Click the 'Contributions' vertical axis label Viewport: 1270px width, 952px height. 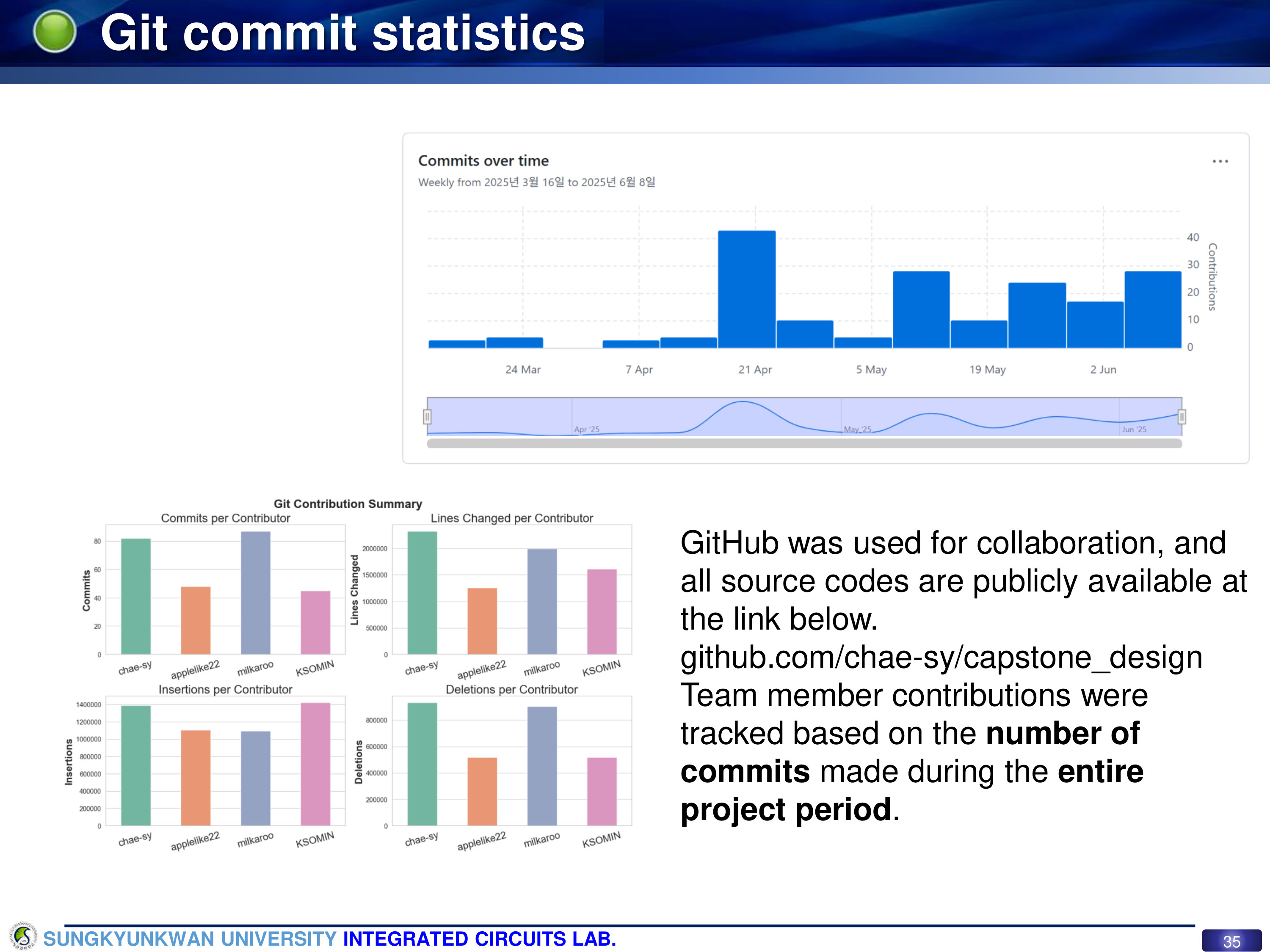(1212, 277)
